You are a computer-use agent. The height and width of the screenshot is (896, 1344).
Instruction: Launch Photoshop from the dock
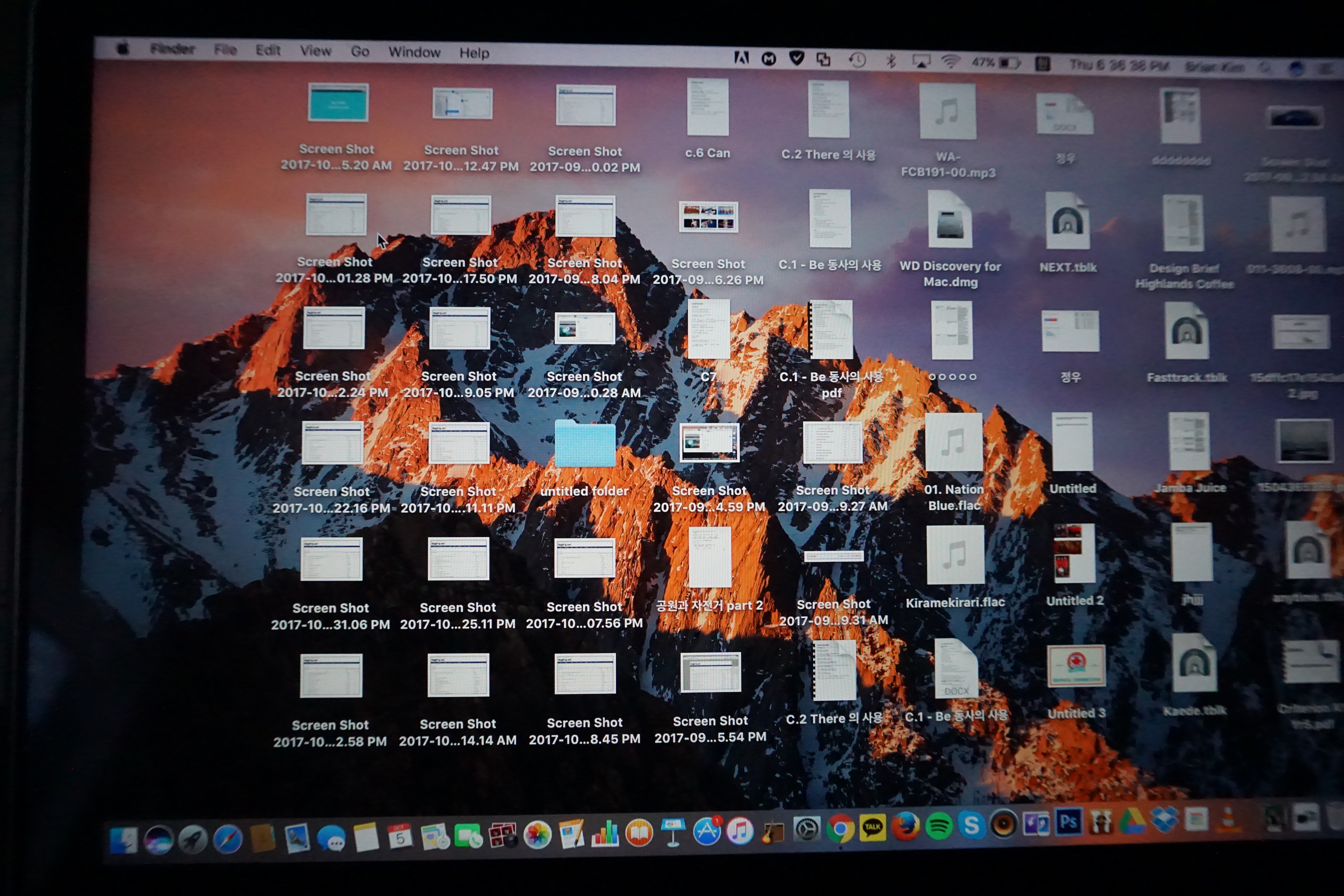click(1068, 822)
